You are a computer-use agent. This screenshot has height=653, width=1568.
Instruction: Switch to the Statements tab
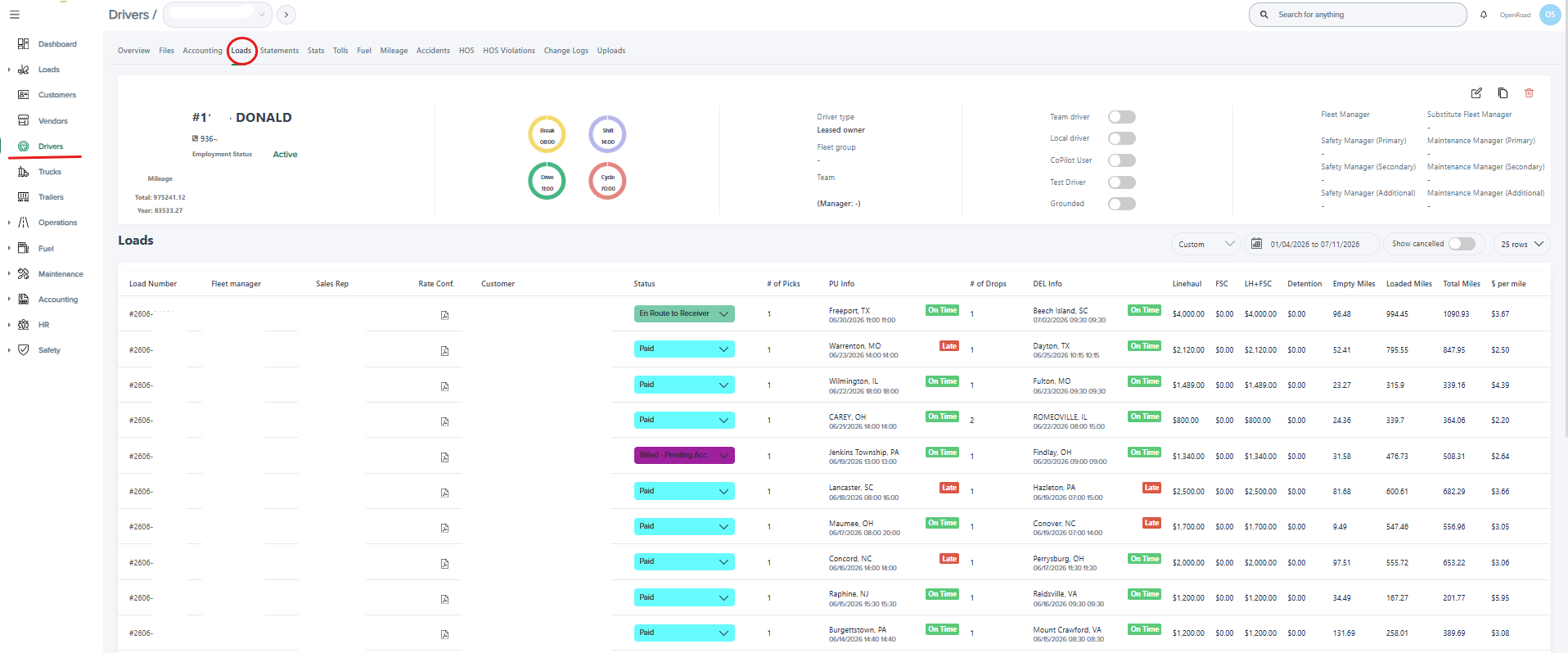pyautogui.click(x=279, y=51)
